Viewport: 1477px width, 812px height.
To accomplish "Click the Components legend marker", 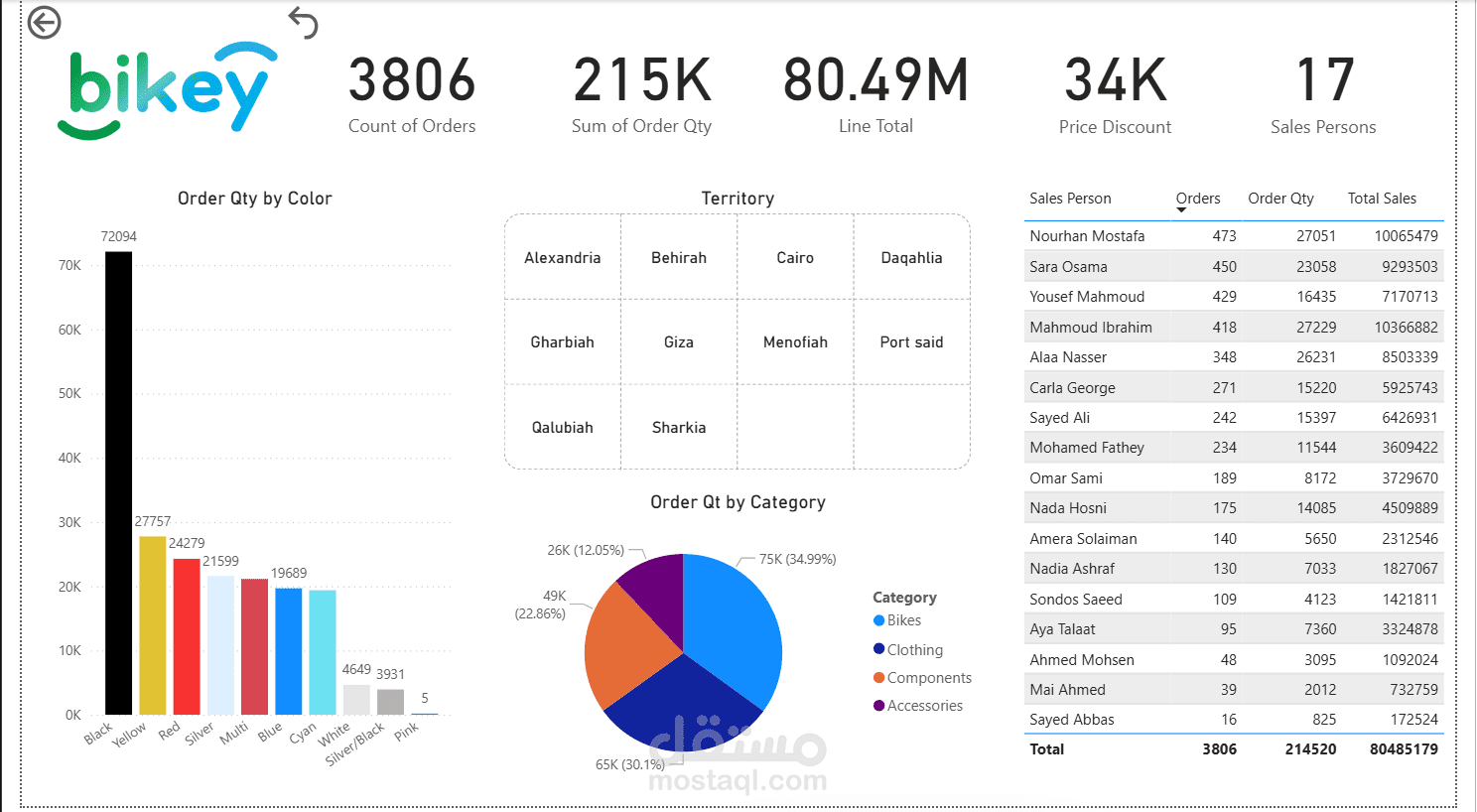I will (x=878, y=678).
